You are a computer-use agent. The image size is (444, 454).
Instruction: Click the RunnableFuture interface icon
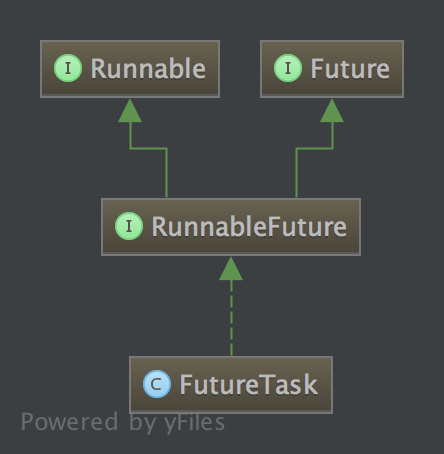point(129,226)
